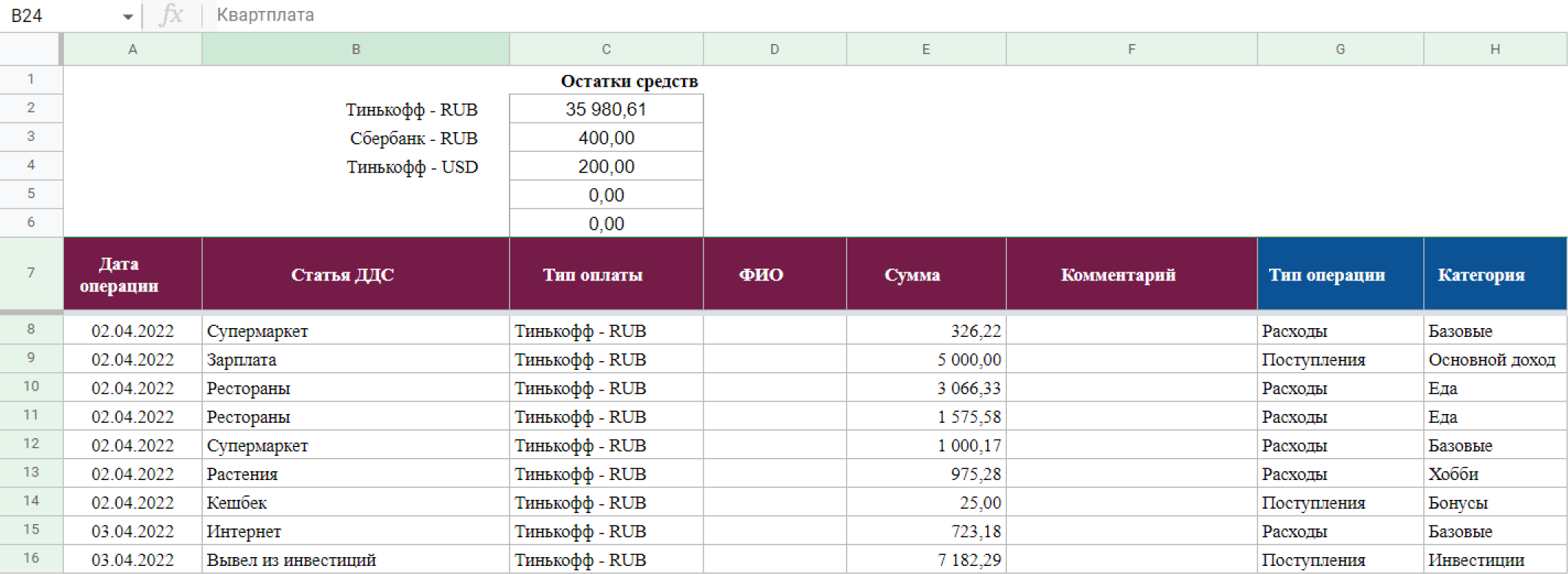Screen dimensions: 1568x574
Task: Click the amount 975,28
Action: coord(925,473)
